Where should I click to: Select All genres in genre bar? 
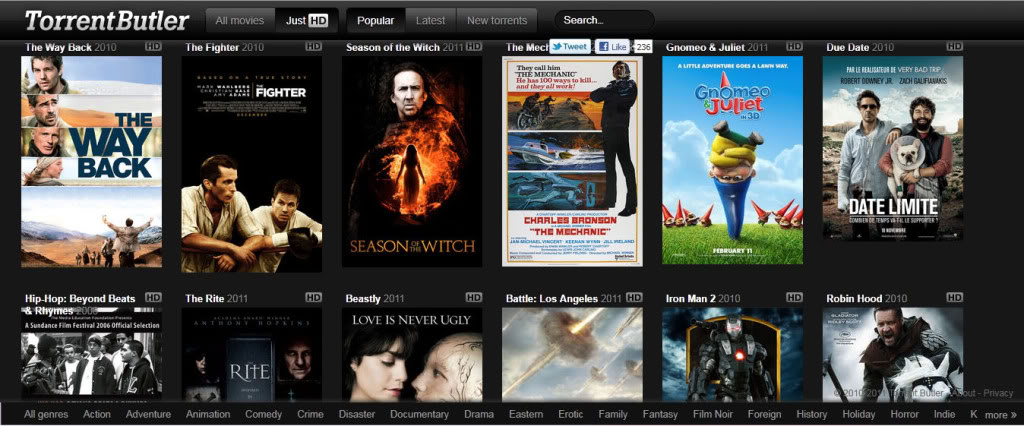click(x=47, y=414)
